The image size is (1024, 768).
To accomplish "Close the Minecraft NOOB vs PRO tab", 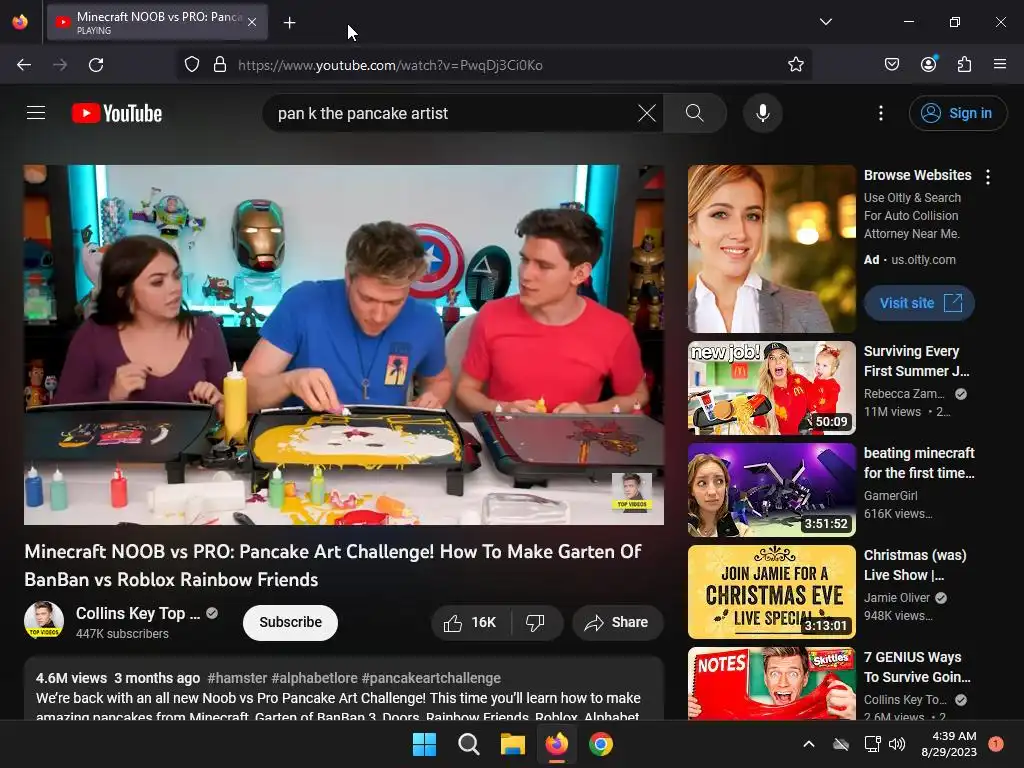I will click(252, 23).
